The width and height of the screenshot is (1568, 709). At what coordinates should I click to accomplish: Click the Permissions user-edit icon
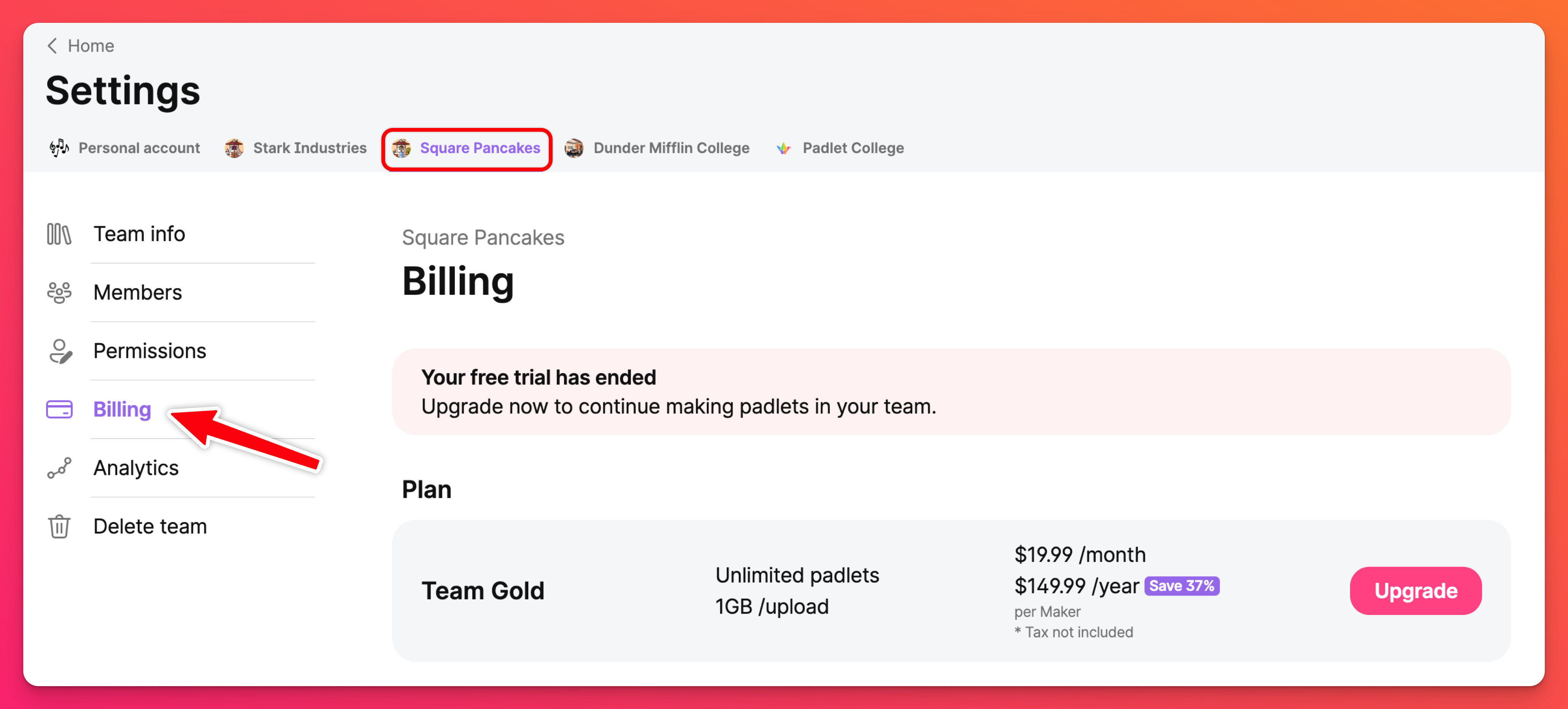(60, 351)
